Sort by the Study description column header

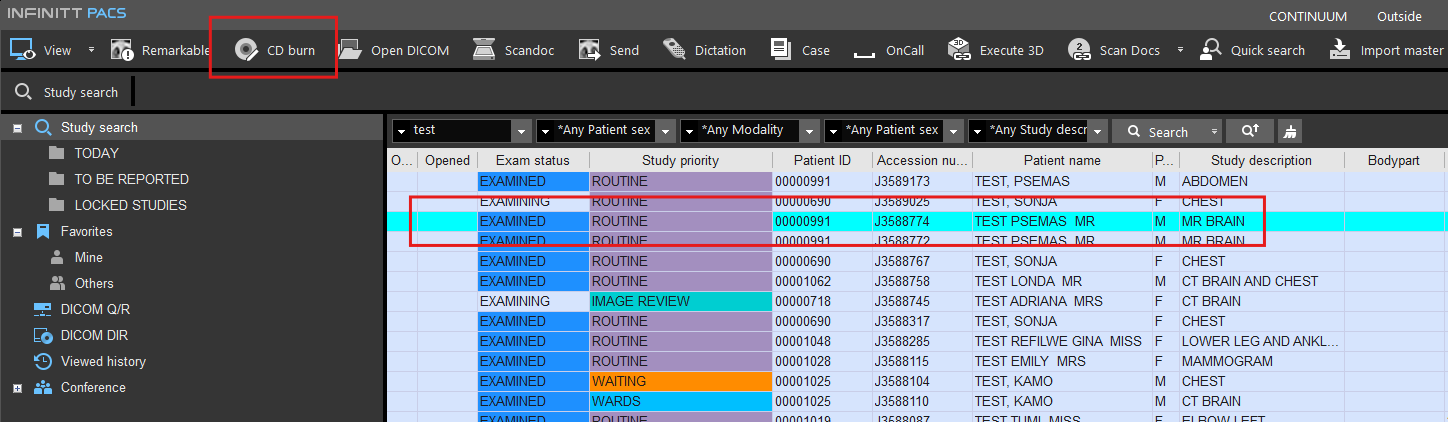click(1261, 160)
